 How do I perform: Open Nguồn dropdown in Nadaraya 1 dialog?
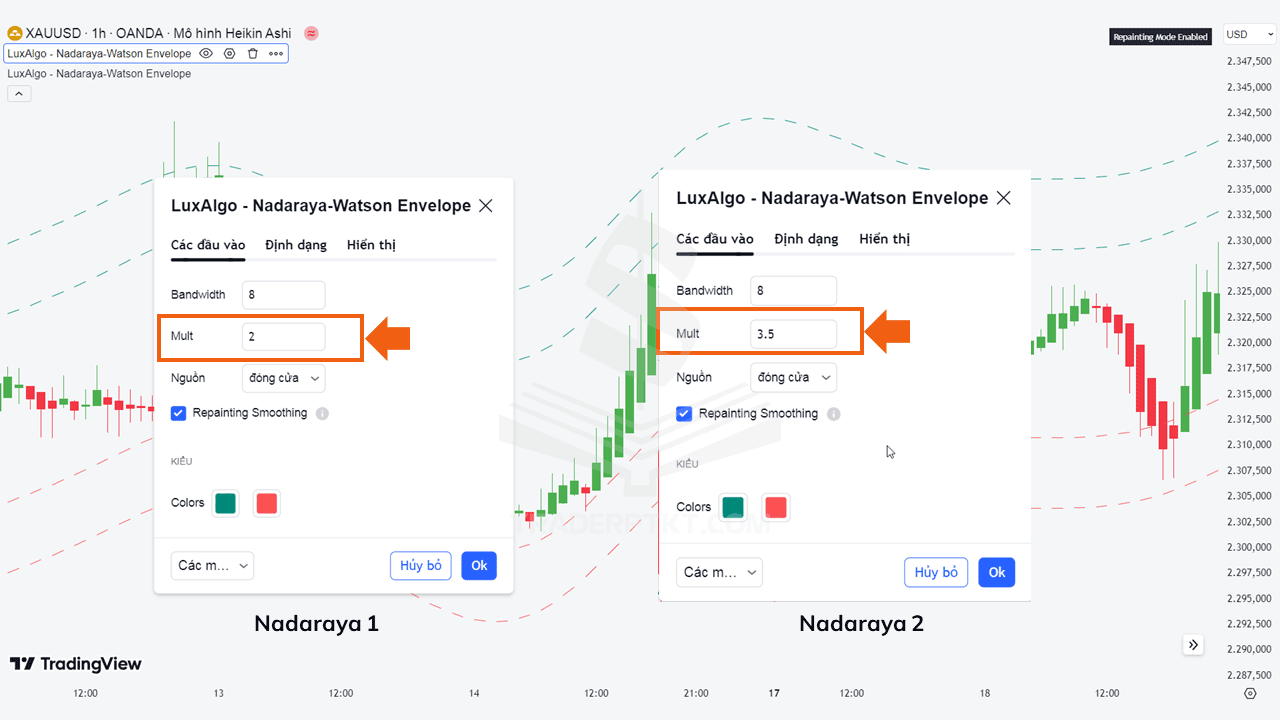pyautogui.click(x=284, y=378)
